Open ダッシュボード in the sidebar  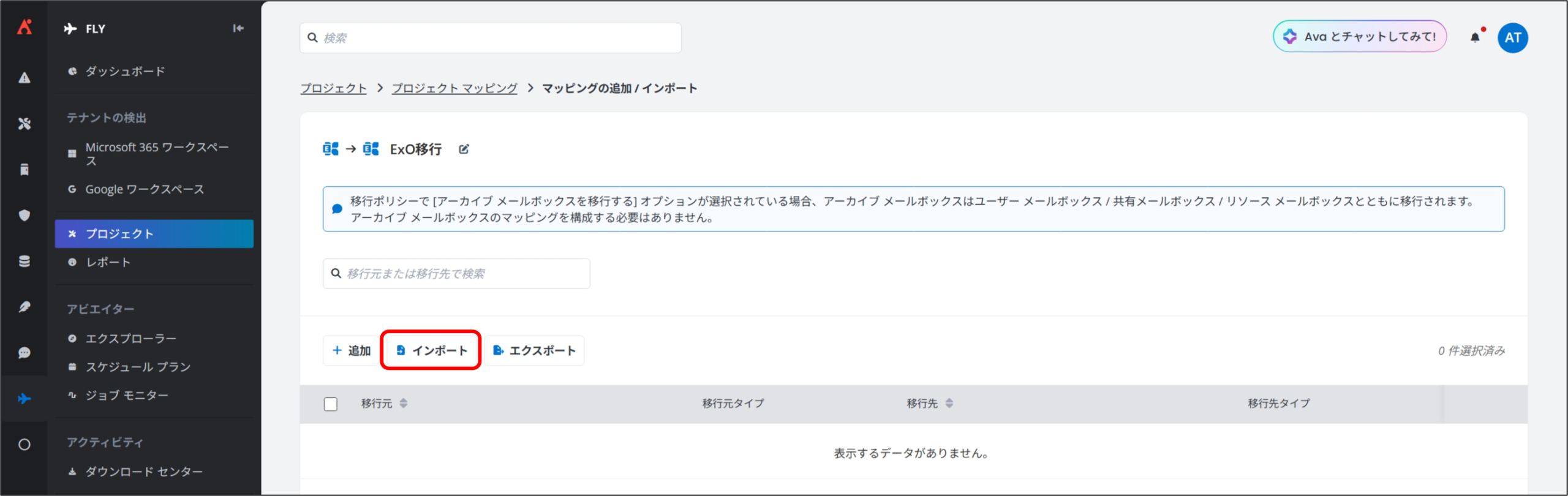coord(125,72)
